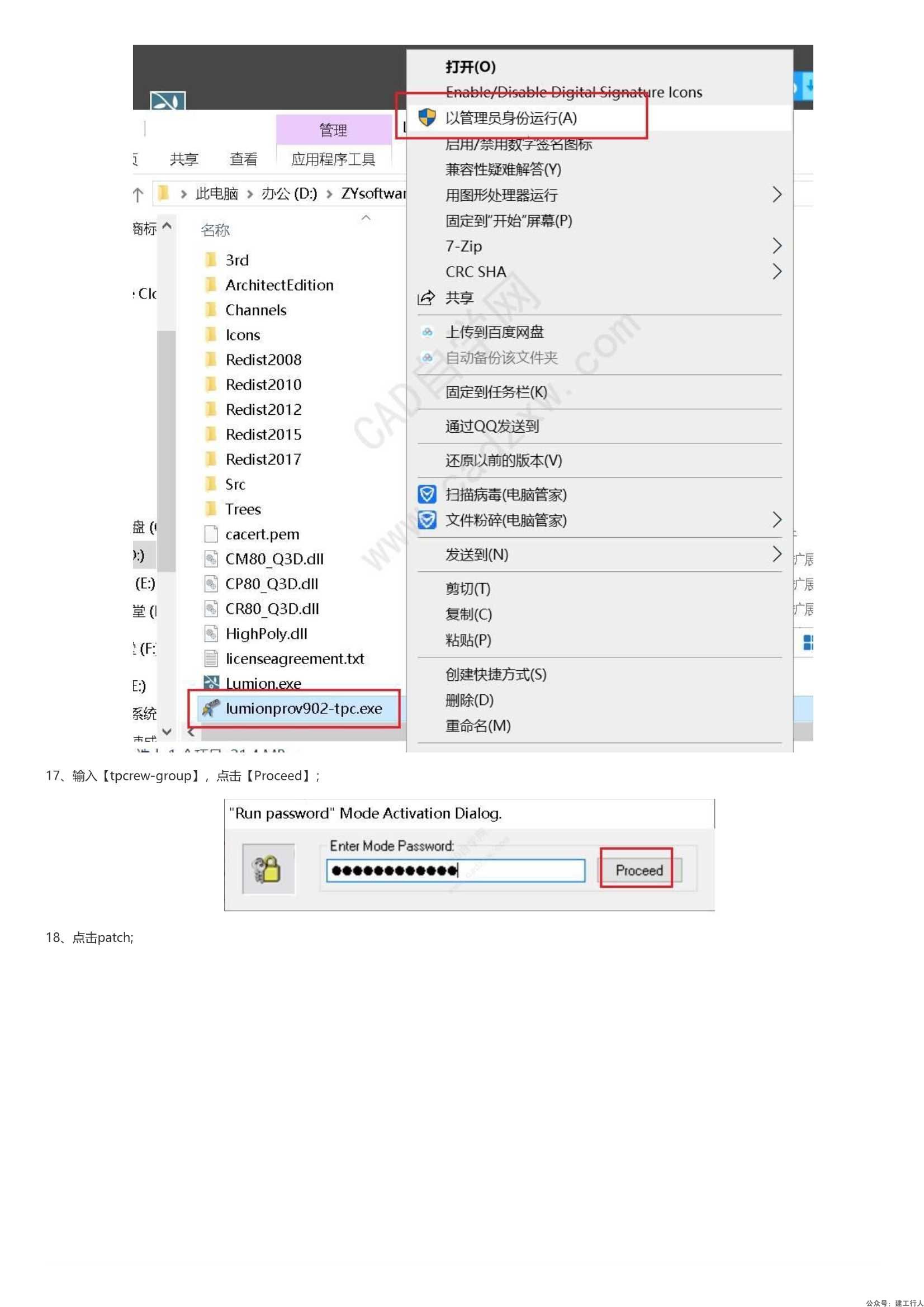
Task: Select the CM80_Q3D.dll file
Action: (x=274, y=558)
